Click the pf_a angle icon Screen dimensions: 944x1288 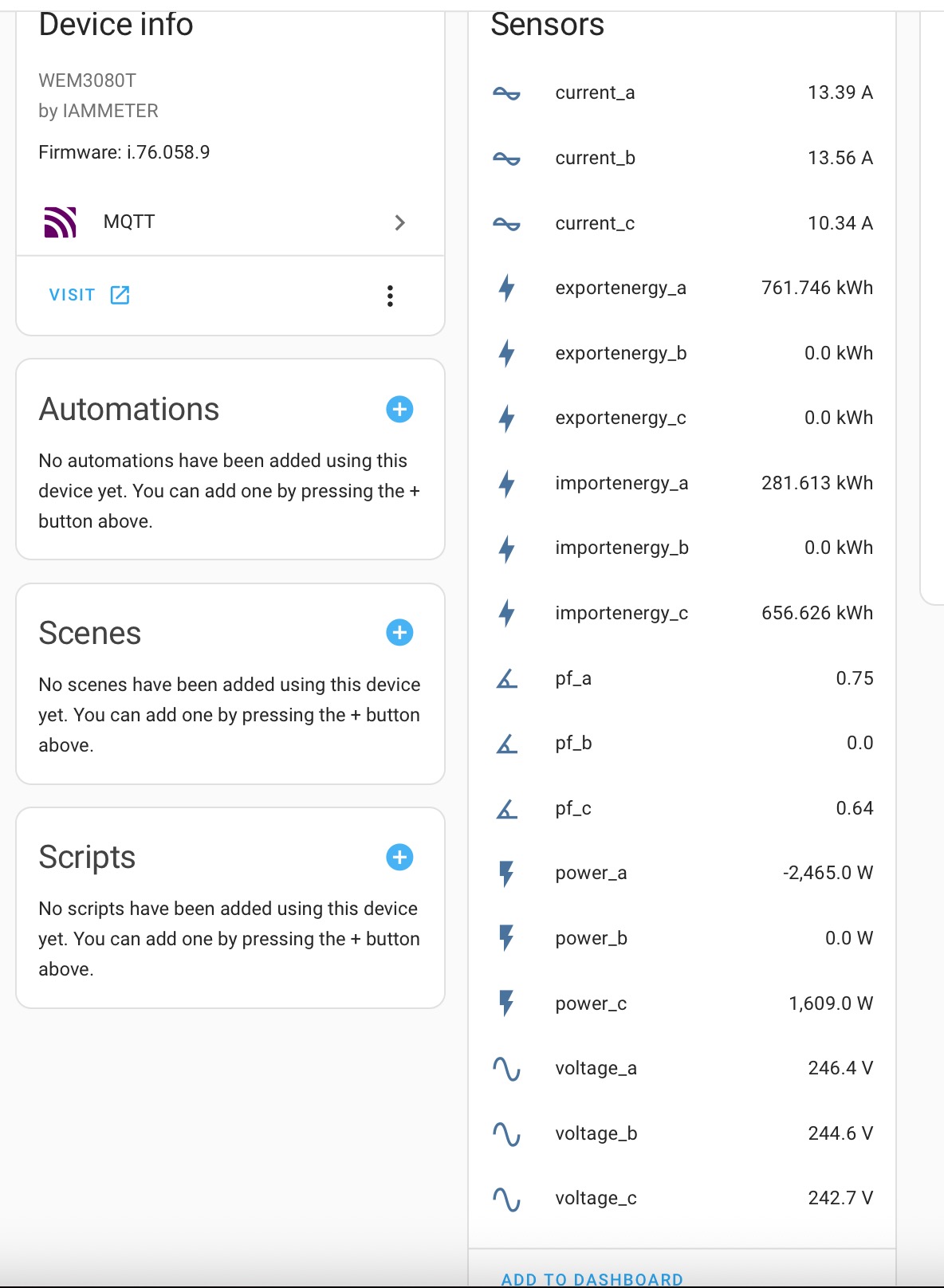pos(506,678)
